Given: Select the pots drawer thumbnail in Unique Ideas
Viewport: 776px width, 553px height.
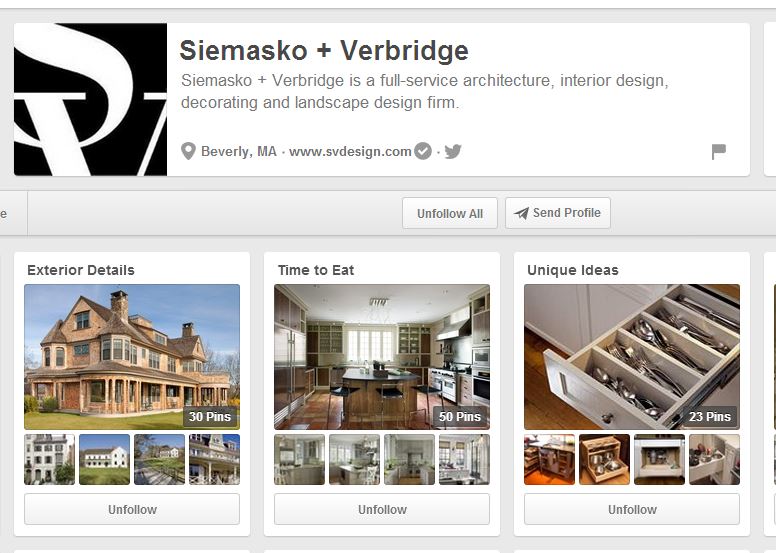Looking at the screenshot, I should tap(604, 459).
